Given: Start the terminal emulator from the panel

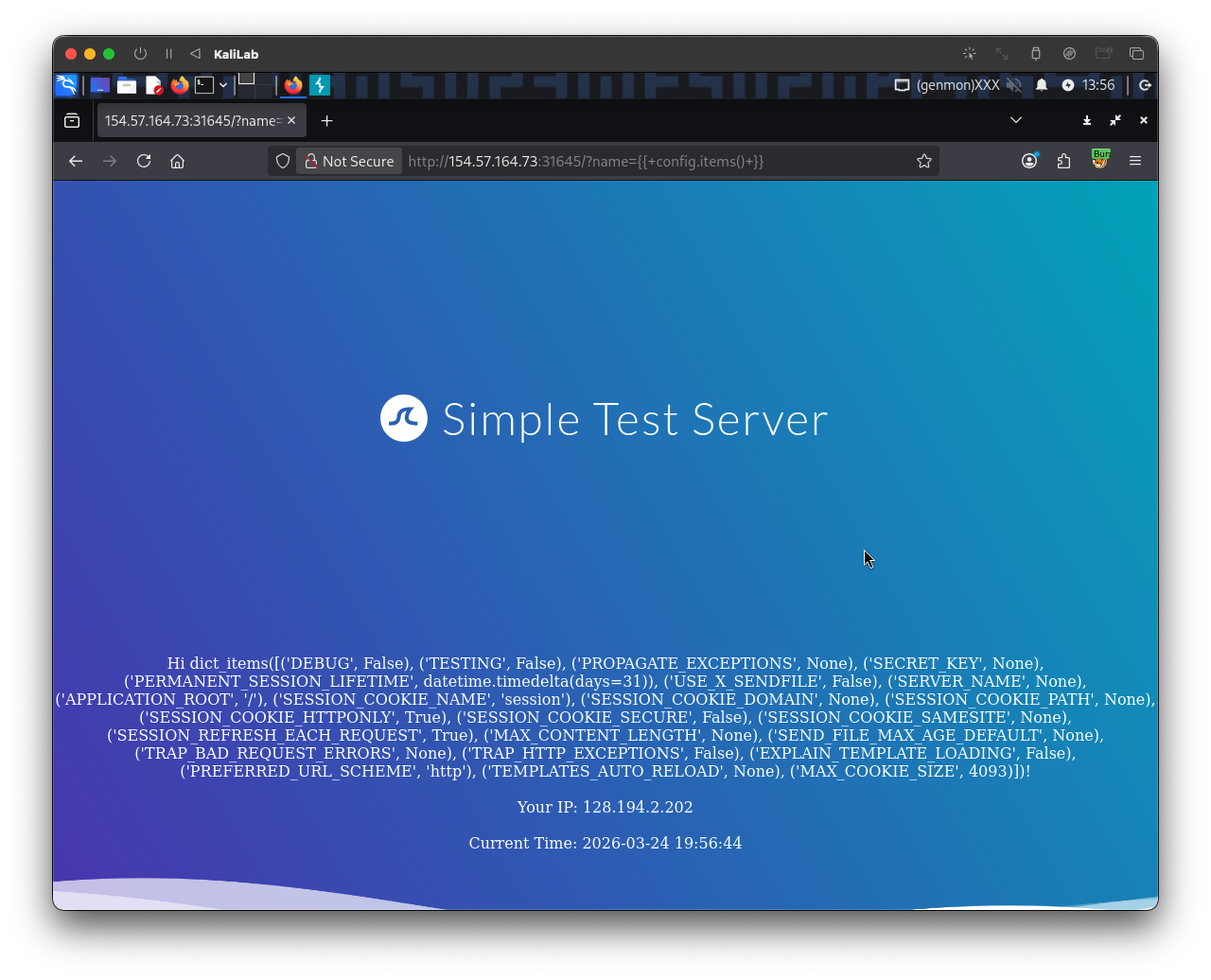Looking at the screenshot, I should point(206,85).
